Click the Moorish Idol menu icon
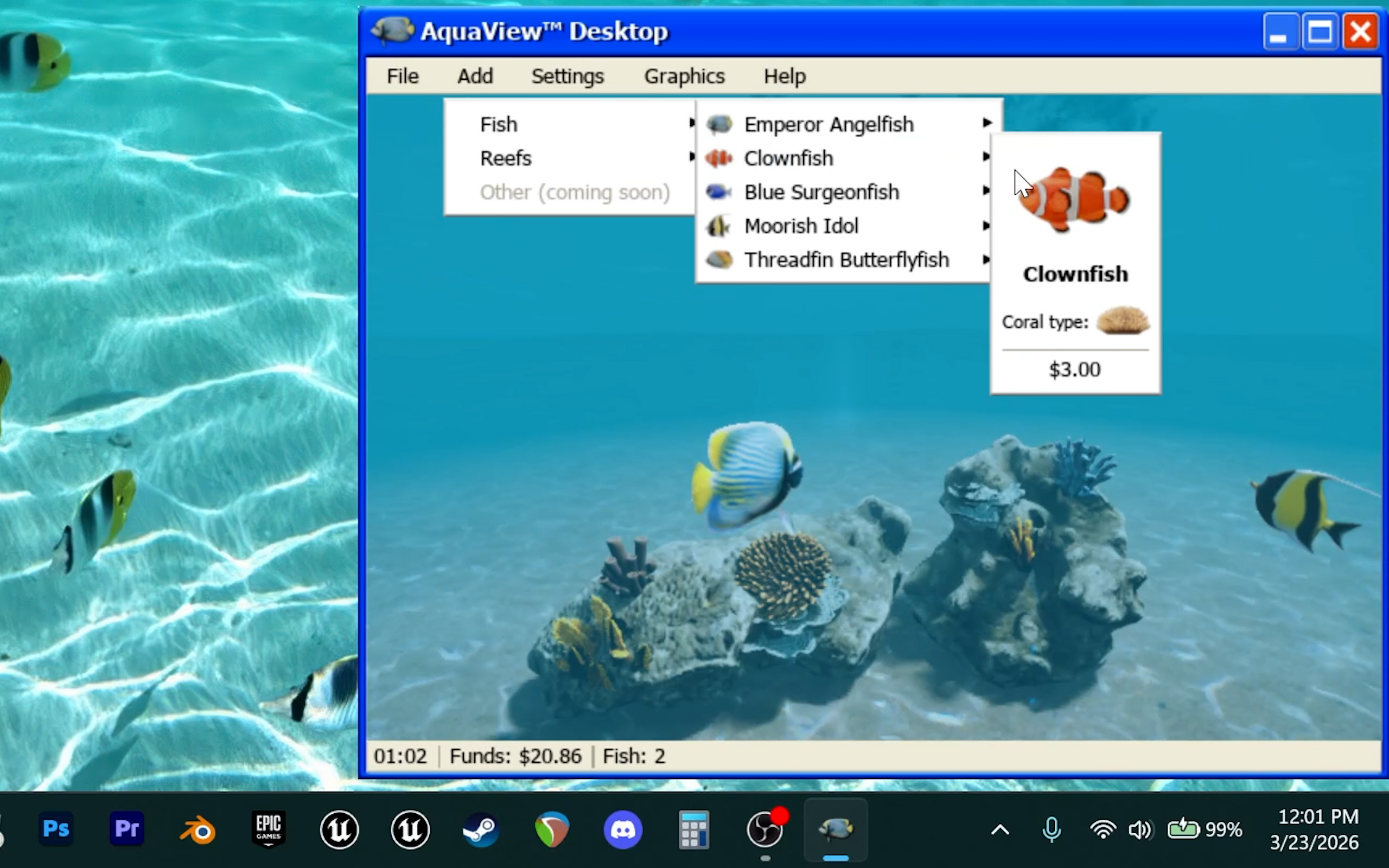Image resolution: width=1389 pixels, height=868 pixels. pyautogui.click(x=718, y=226)
